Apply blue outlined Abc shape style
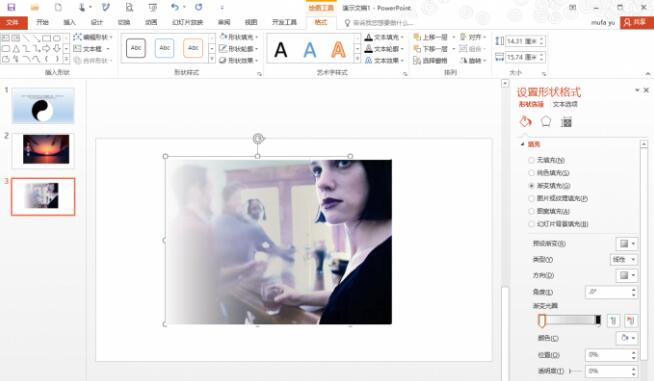The image size is (654, 381). point(164,48)
